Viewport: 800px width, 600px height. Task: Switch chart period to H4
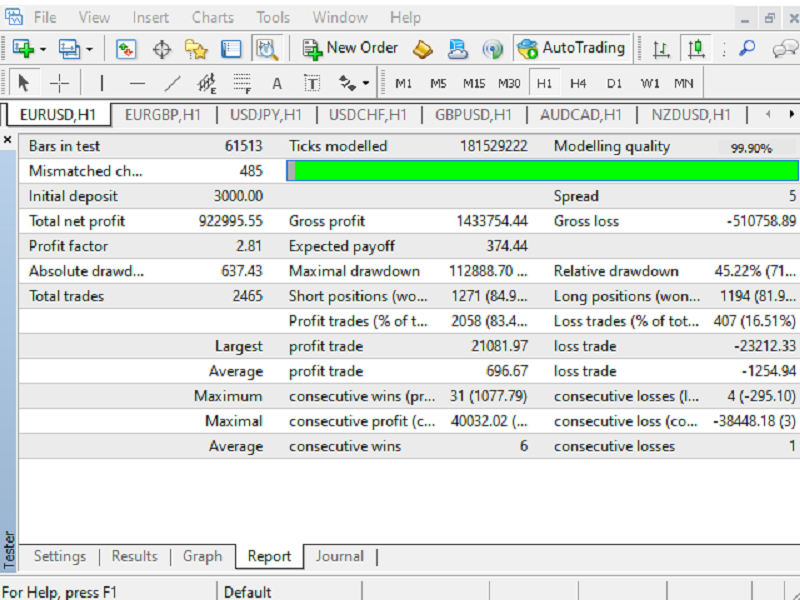pyautogui.click(x=578, y=83)
